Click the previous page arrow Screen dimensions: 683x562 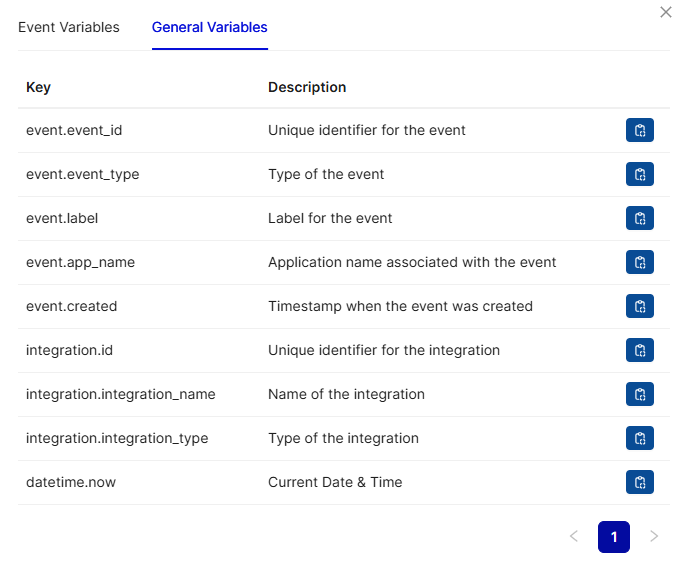click(x=573, y=537)
